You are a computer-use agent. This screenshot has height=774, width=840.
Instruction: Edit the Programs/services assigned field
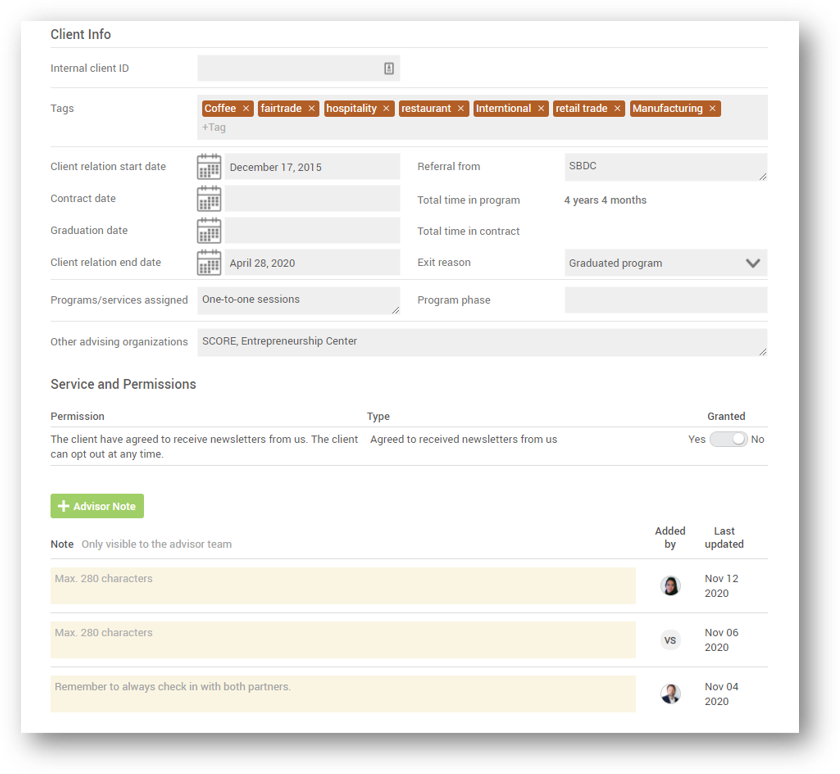click(x=298, y=300)
